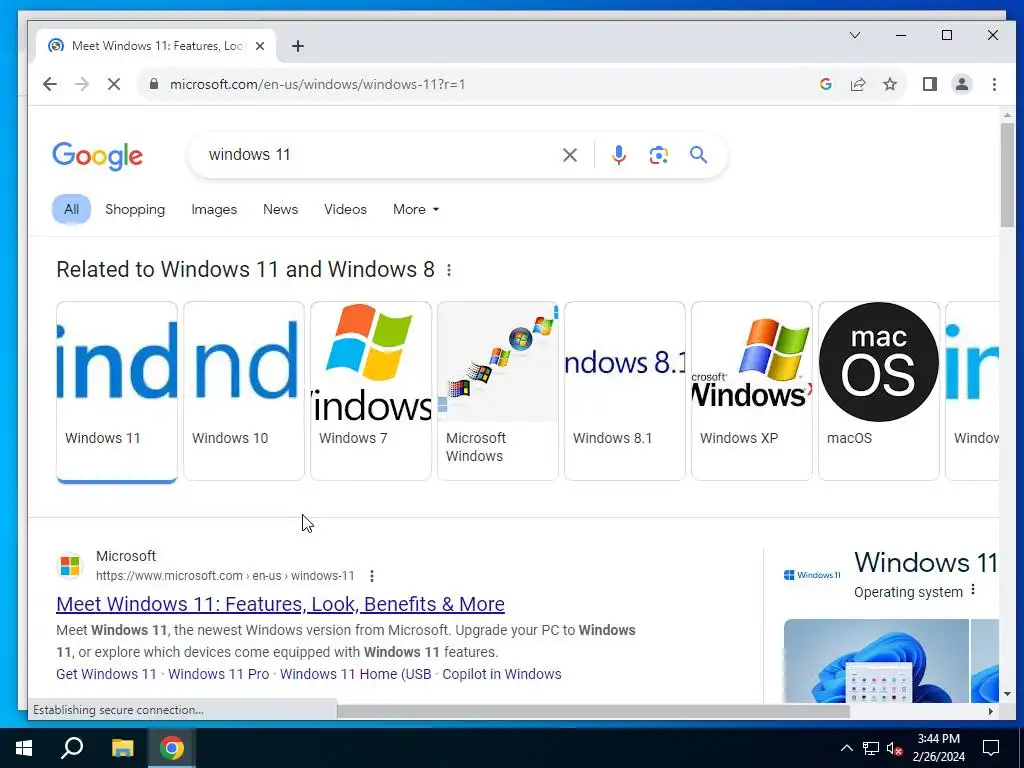View site information lock icon
Viewport: 1024px width, 768px height.
[x=153, y=84]
